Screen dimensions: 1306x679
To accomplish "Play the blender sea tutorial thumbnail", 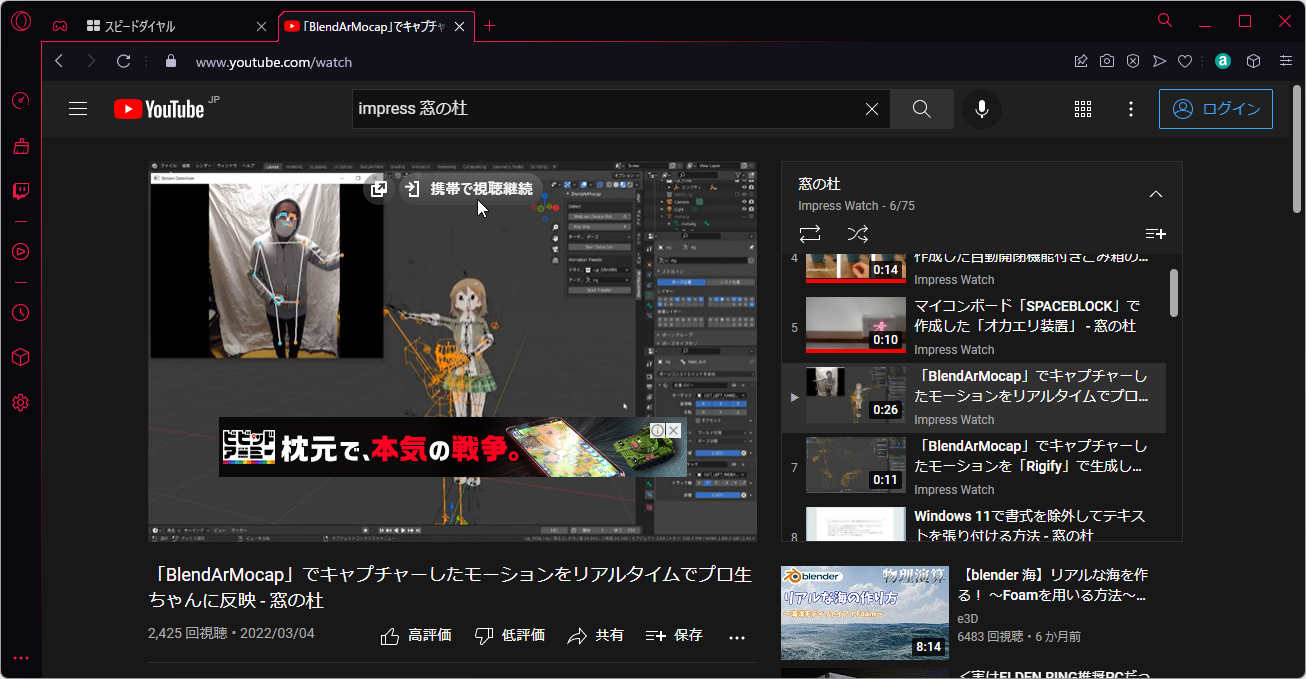I will (864, 612).
